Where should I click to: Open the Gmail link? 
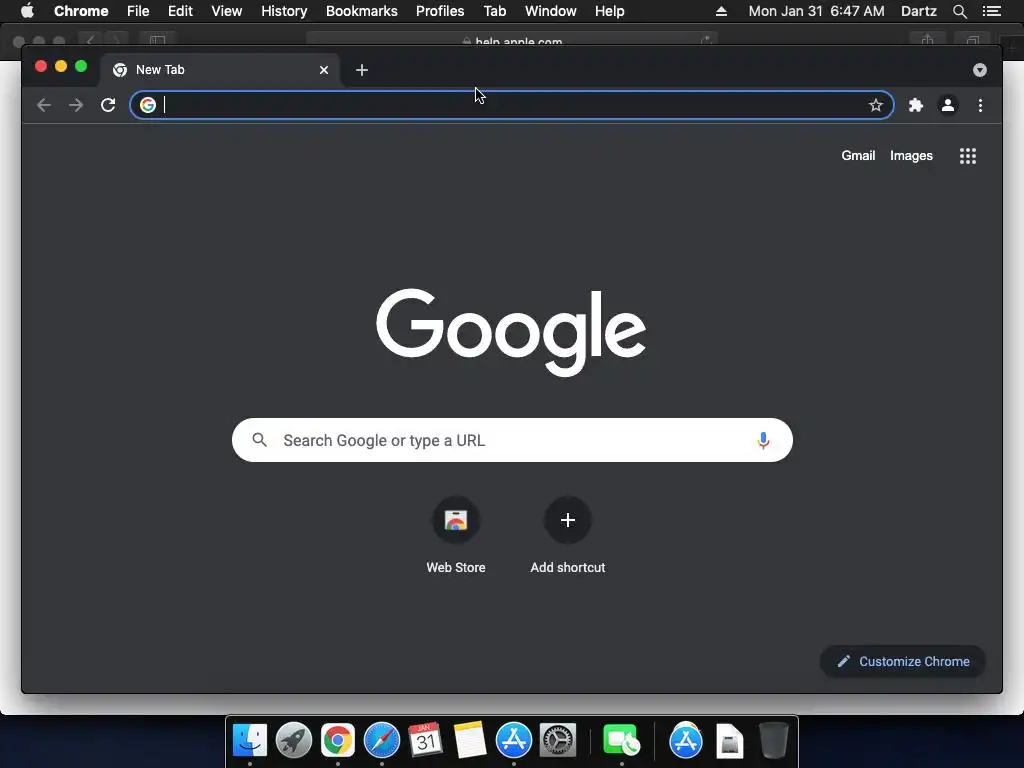click(858, 155)
